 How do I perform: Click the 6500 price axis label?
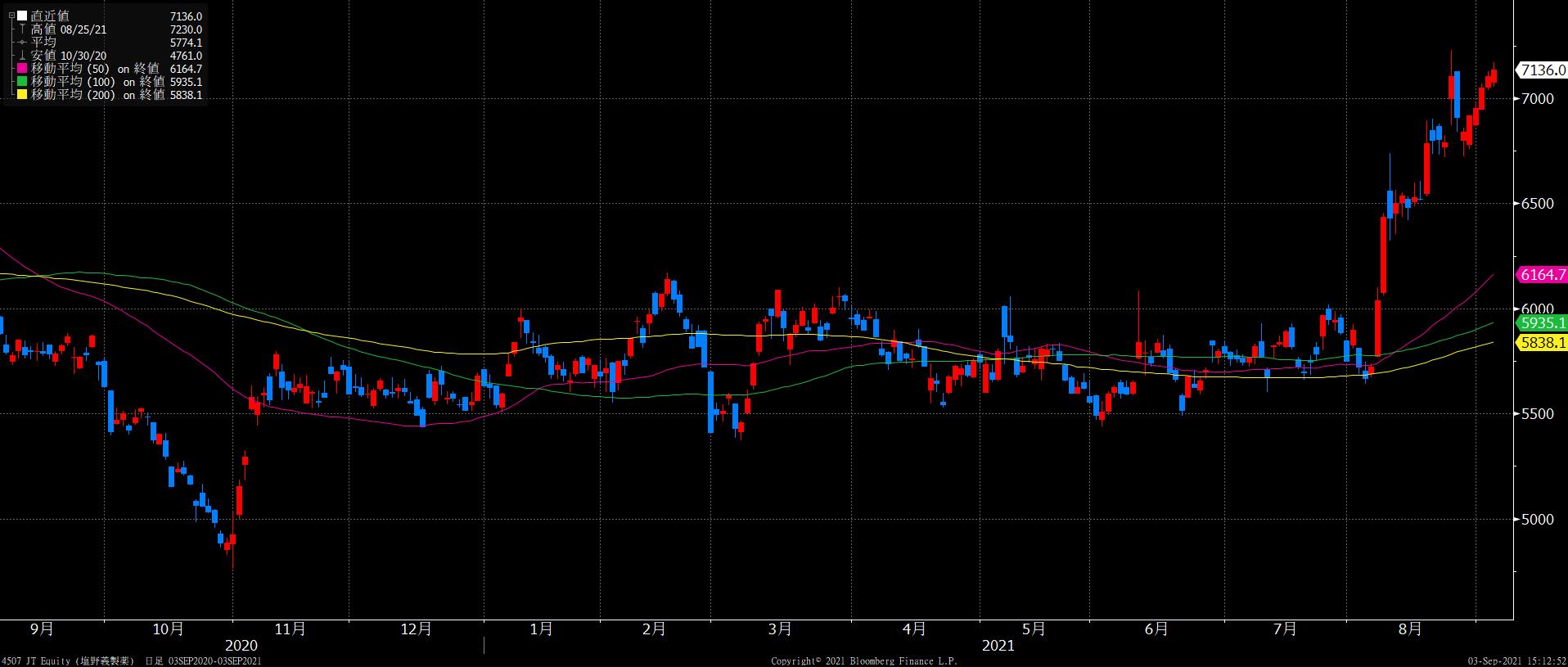pyautogui.click(x=1536, y=204)
